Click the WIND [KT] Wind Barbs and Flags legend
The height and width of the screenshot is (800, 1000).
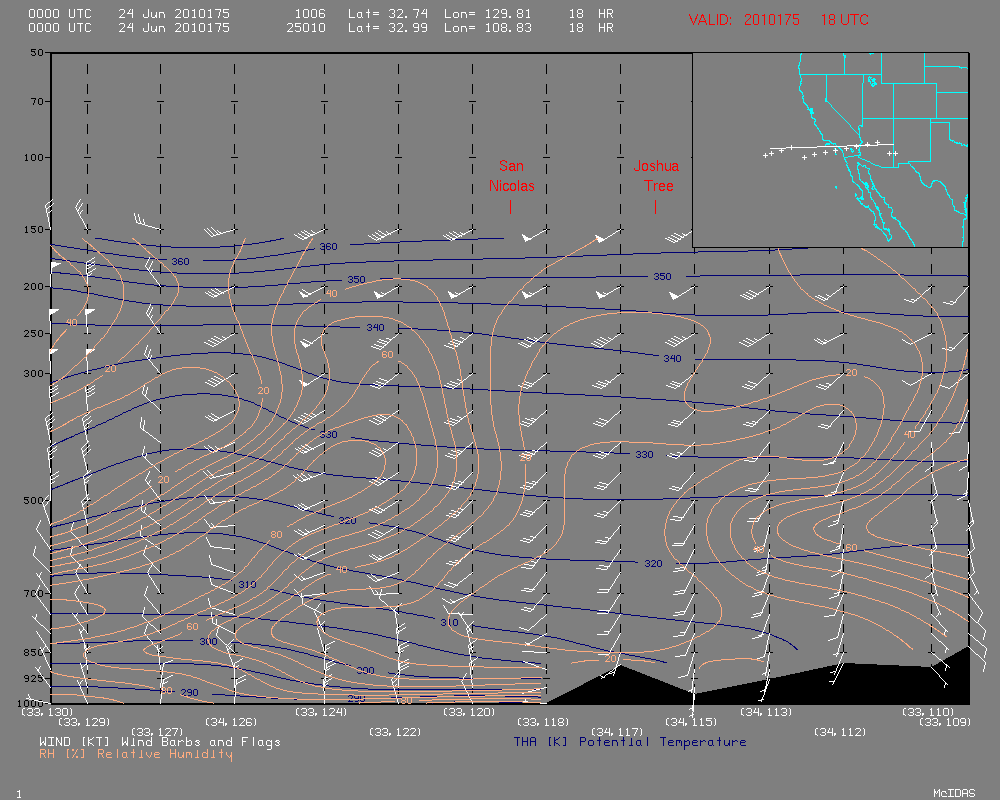point(159,742)
